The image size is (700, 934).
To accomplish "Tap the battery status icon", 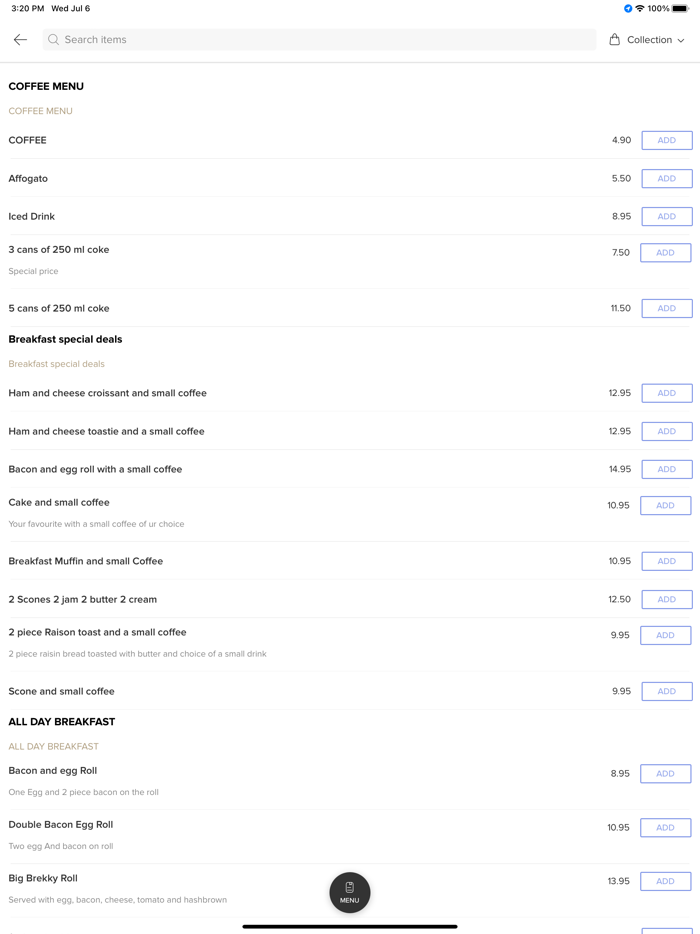I will coord(680,9).
